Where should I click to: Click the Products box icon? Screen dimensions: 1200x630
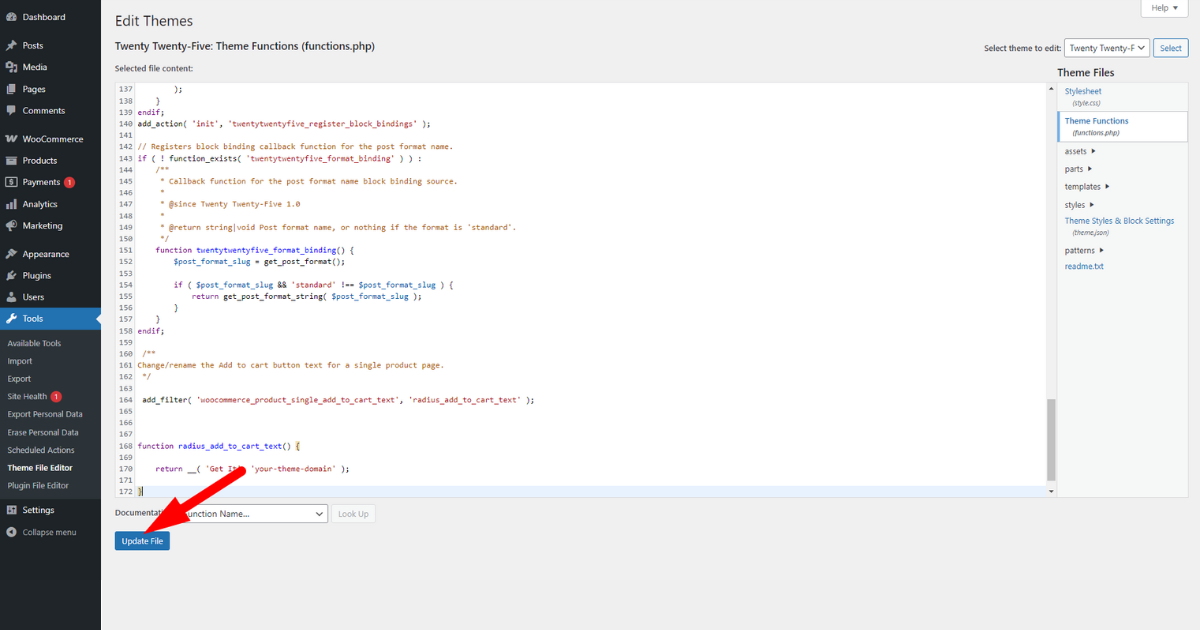tap(11, 160)
